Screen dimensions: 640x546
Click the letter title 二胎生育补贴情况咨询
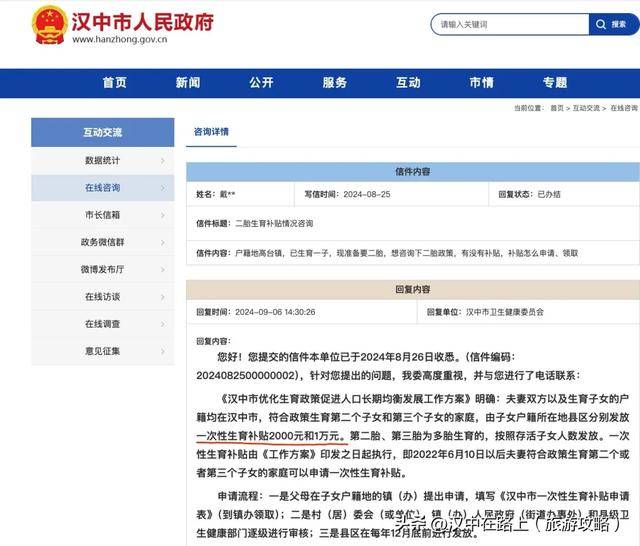point(274,224)
